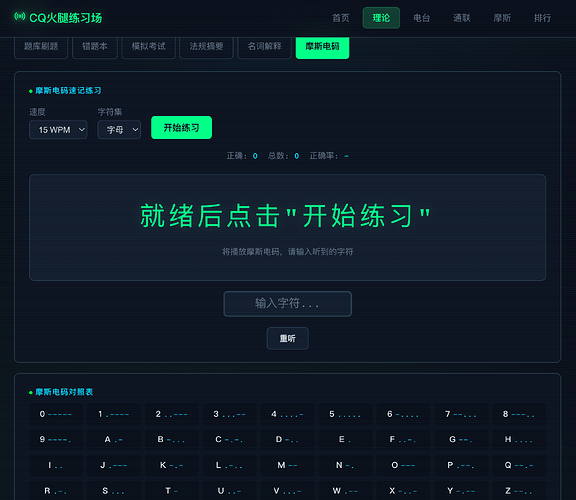
Task: Select the 摩斯电码 tab
Action: (x=322, y=47)
